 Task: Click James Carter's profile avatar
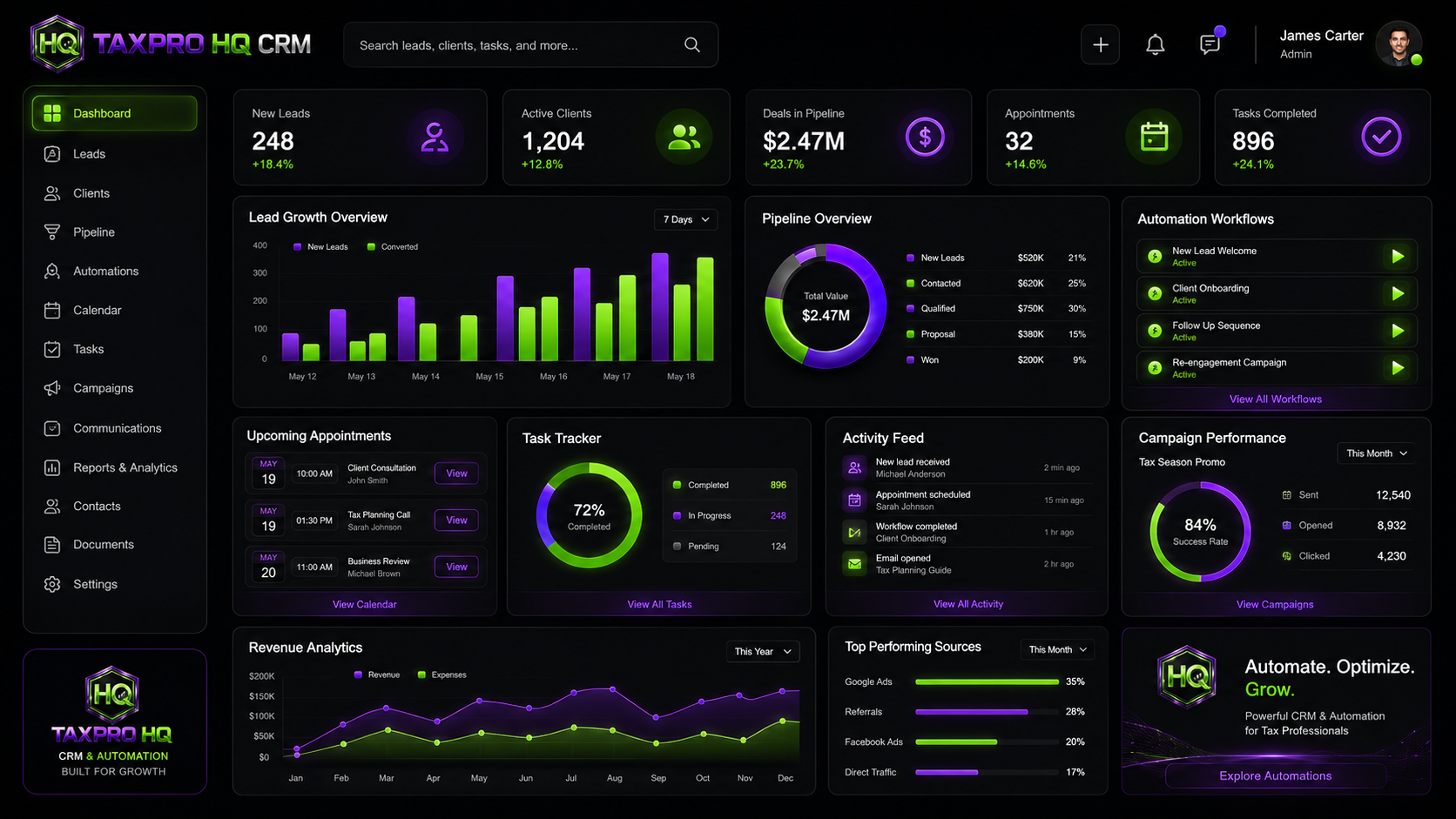[1399, 44]
